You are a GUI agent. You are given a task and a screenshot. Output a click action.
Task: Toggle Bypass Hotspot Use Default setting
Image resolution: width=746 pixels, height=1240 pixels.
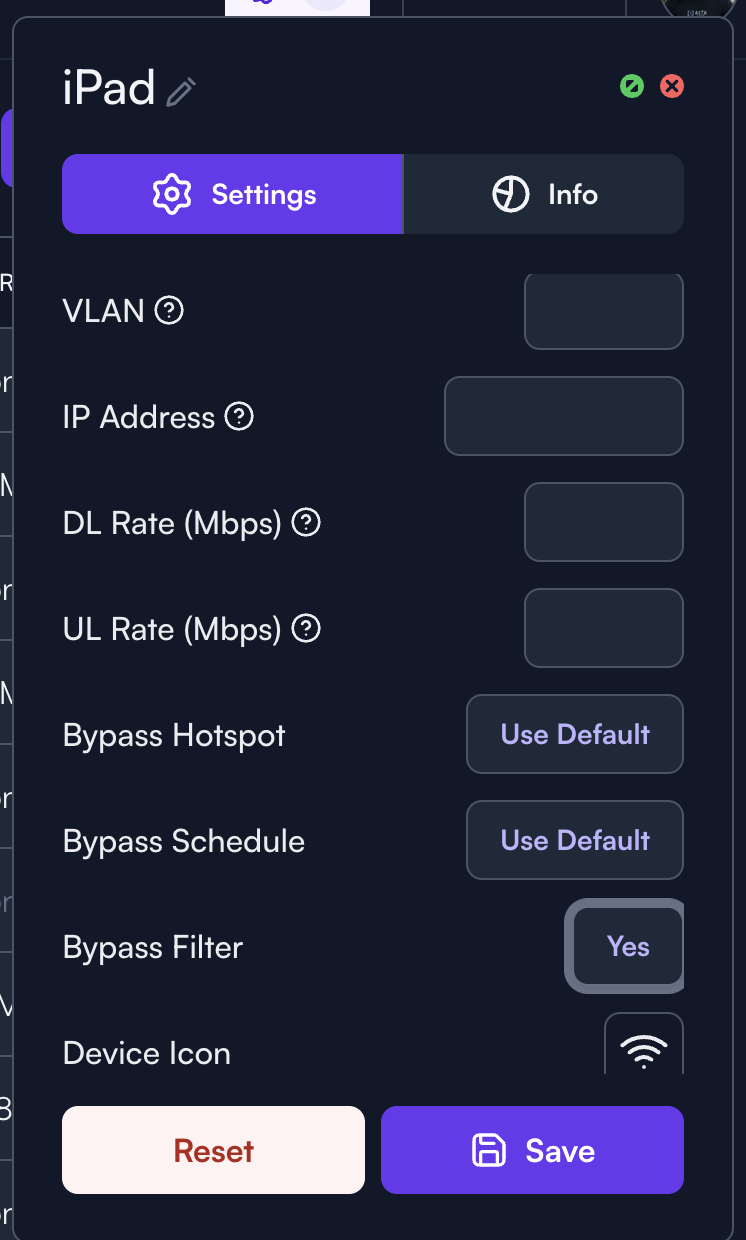tap(575, 734)
